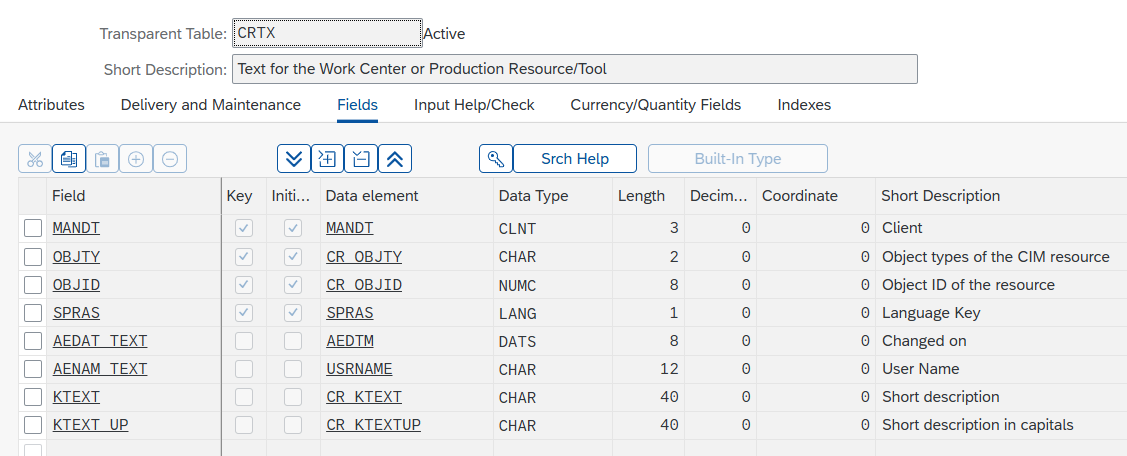The width and height of the screenshot is (1127, 456).
Task: Open the CR_OBJTY data element link
Action: click(x=364, y=257)
